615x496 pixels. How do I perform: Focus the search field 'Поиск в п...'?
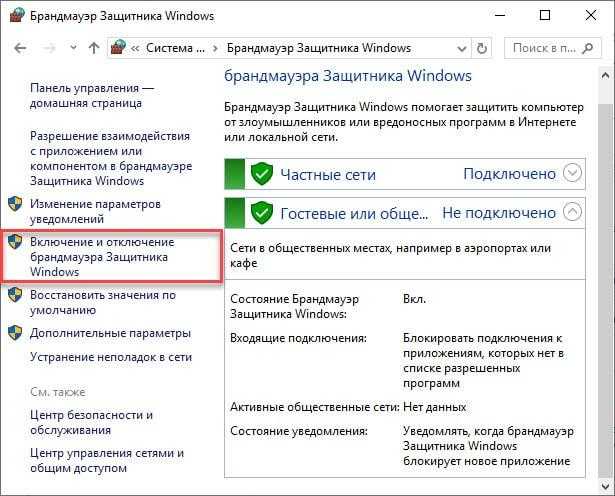click(552, 48)
